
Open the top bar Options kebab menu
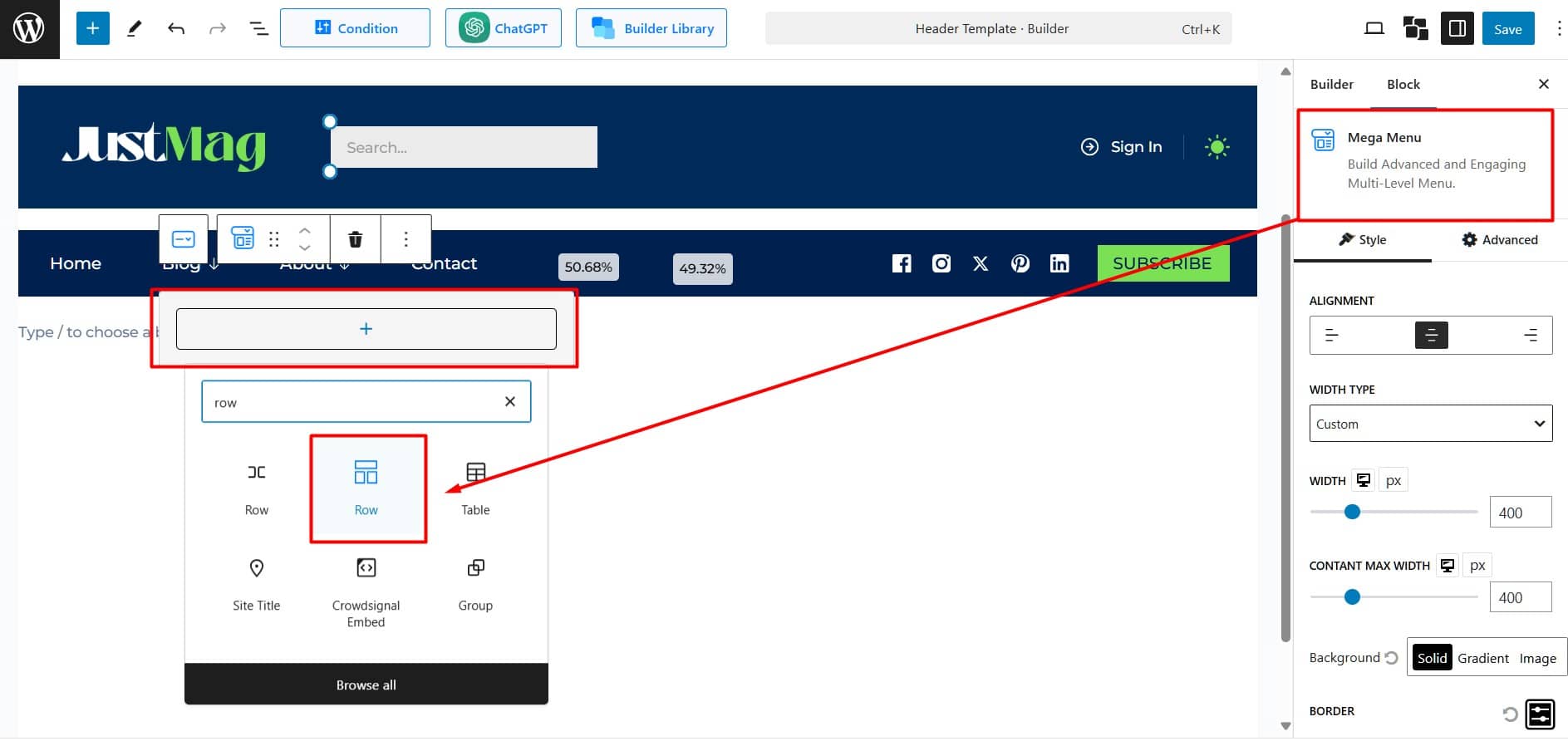1559,29
